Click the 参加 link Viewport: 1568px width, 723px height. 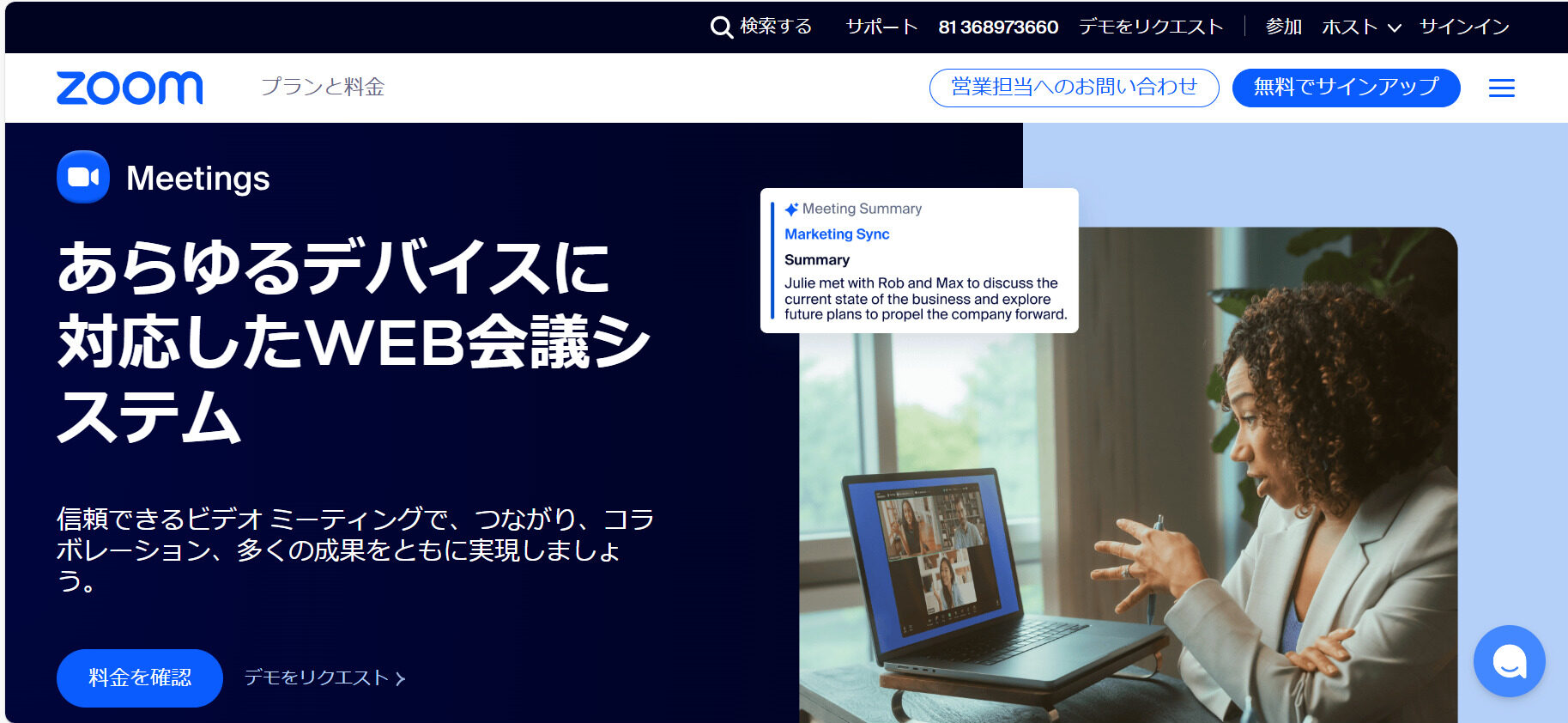point(1284,27)
